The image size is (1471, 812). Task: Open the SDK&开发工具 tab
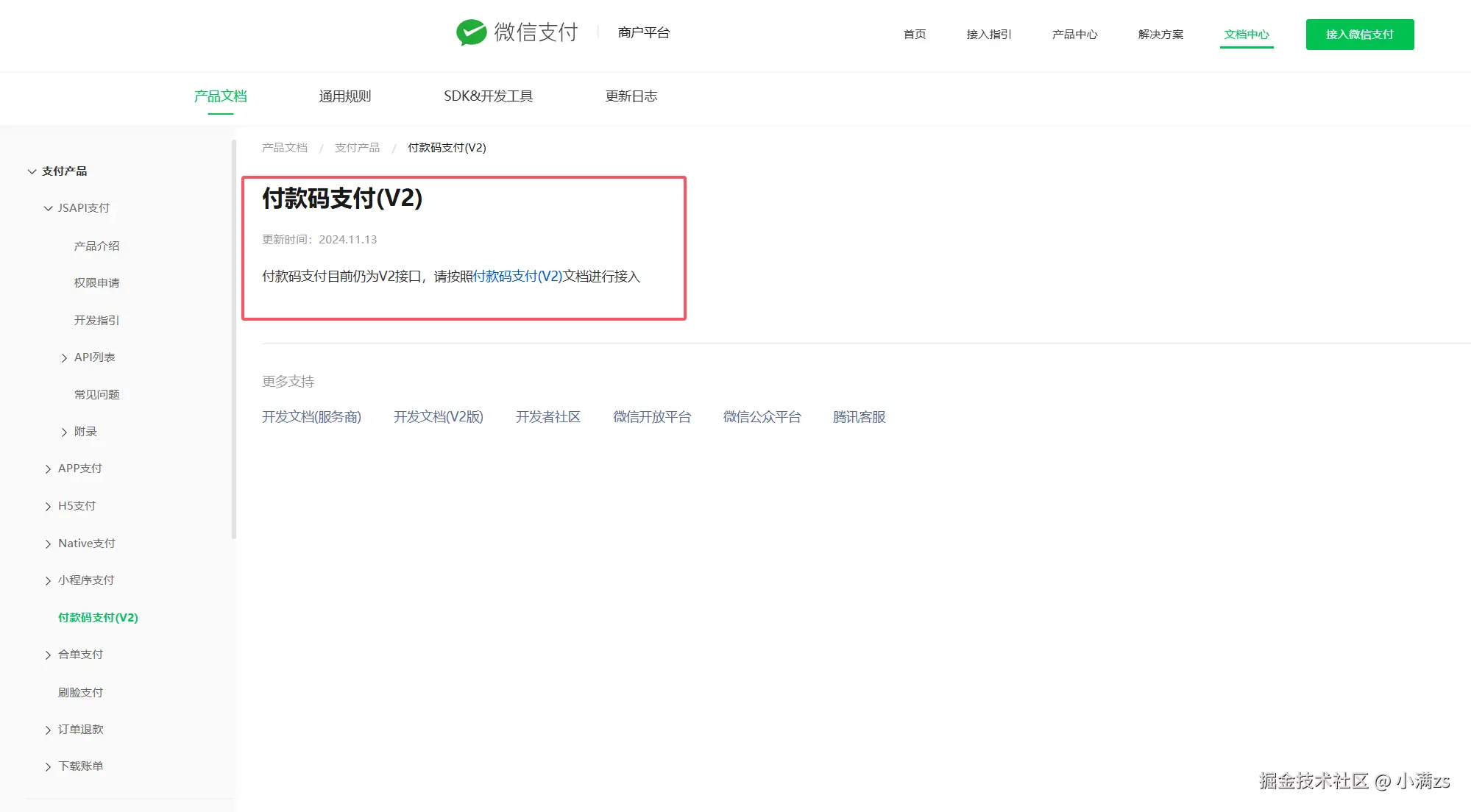click(488, 96)
